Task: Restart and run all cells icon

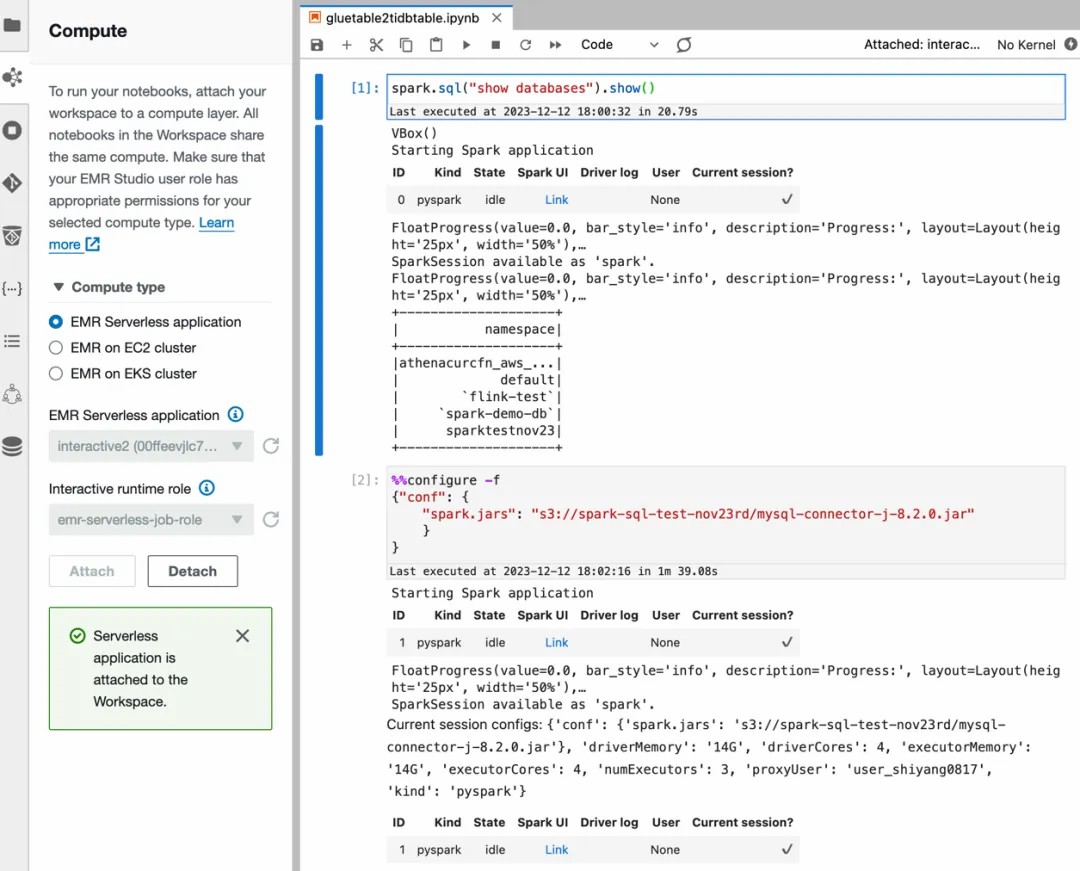Action: tap(555, 45)
